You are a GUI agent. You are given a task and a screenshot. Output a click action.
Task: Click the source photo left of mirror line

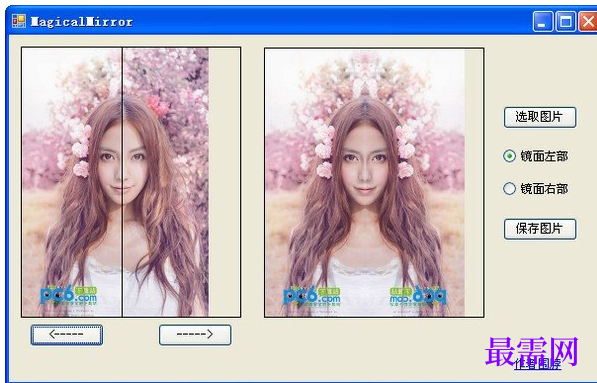[72, 182]
